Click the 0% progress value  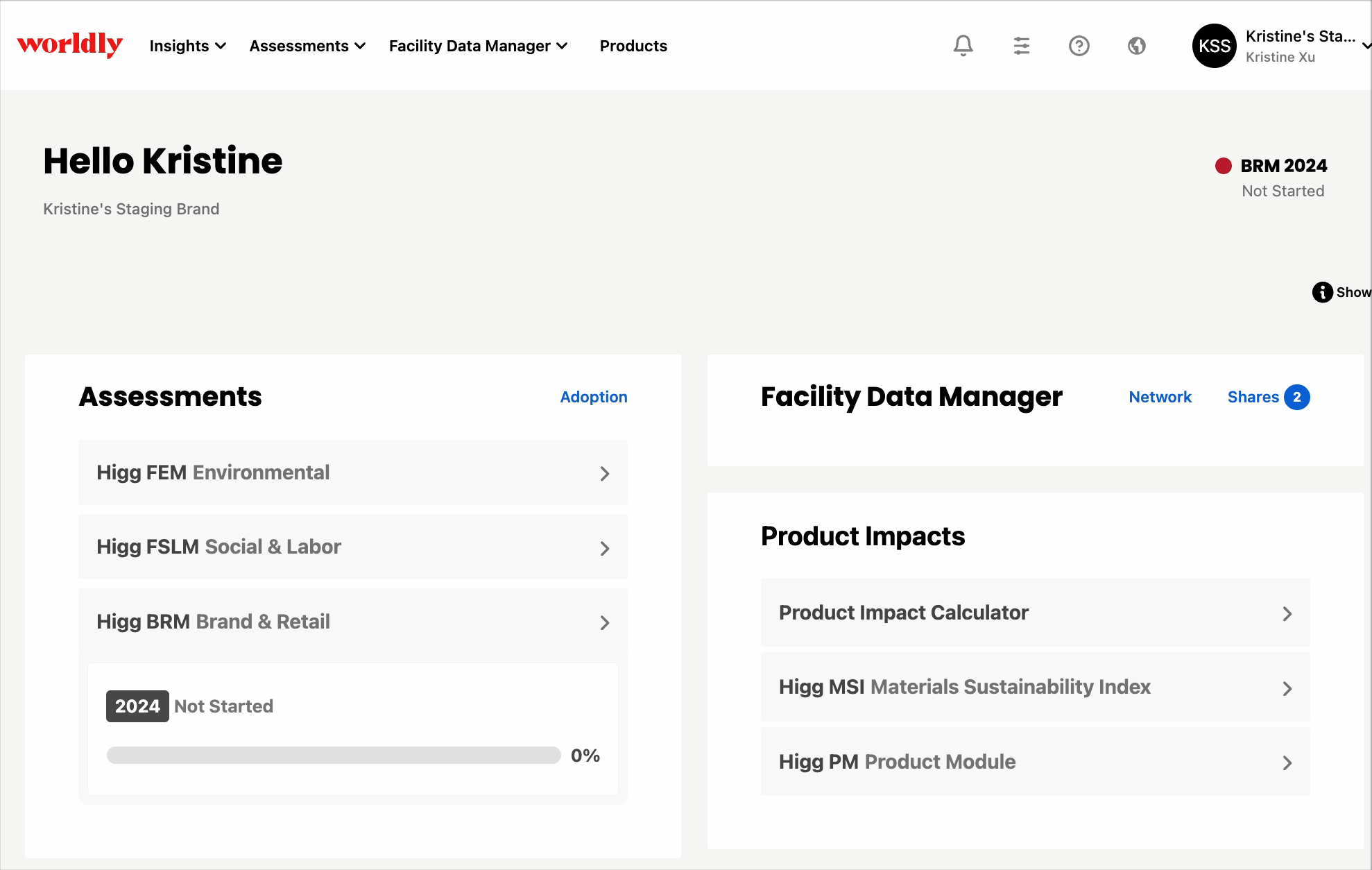(585, 756)
